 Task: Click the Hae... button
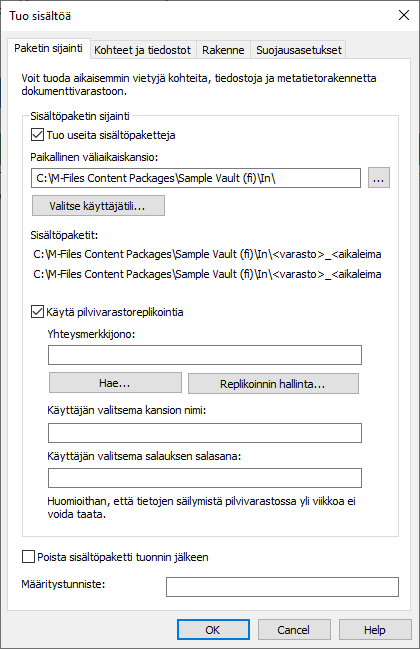(115, 383)
